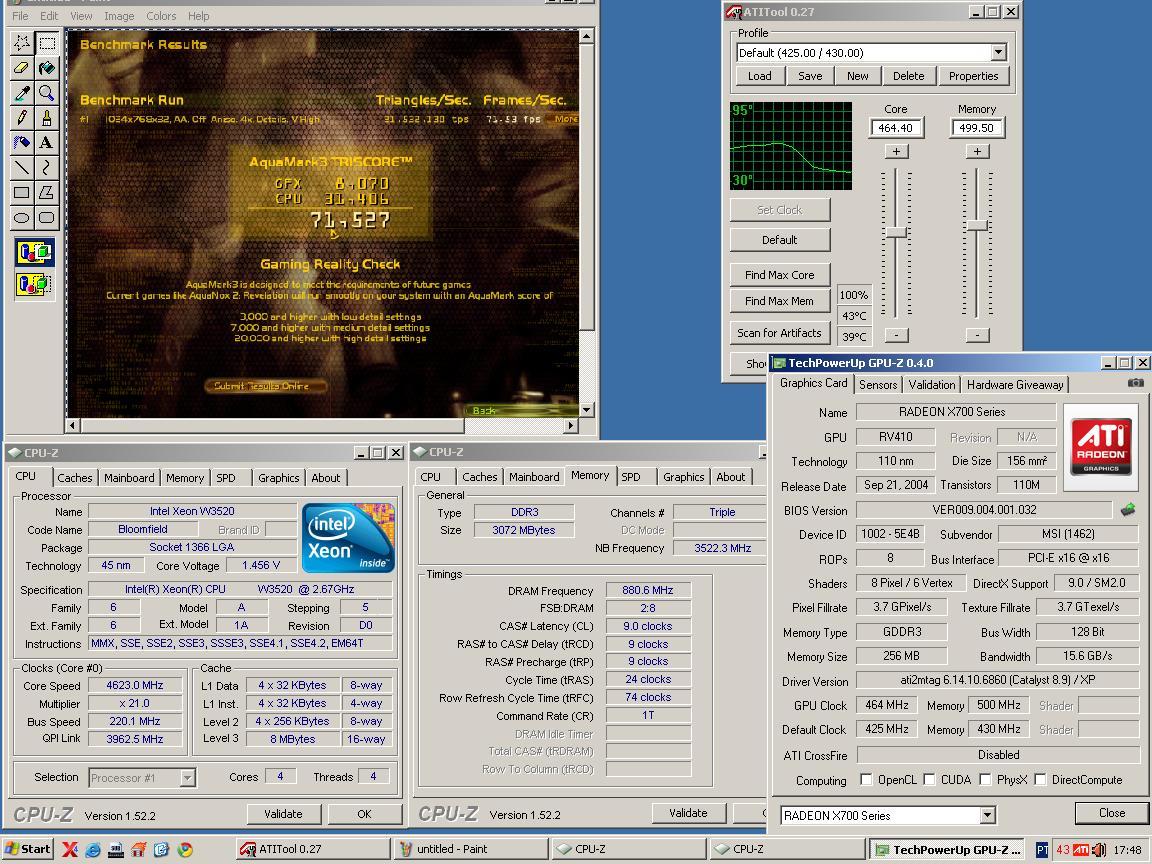
Task: Close GPU-Z with the Close button
Action: tap(1112, 813)
